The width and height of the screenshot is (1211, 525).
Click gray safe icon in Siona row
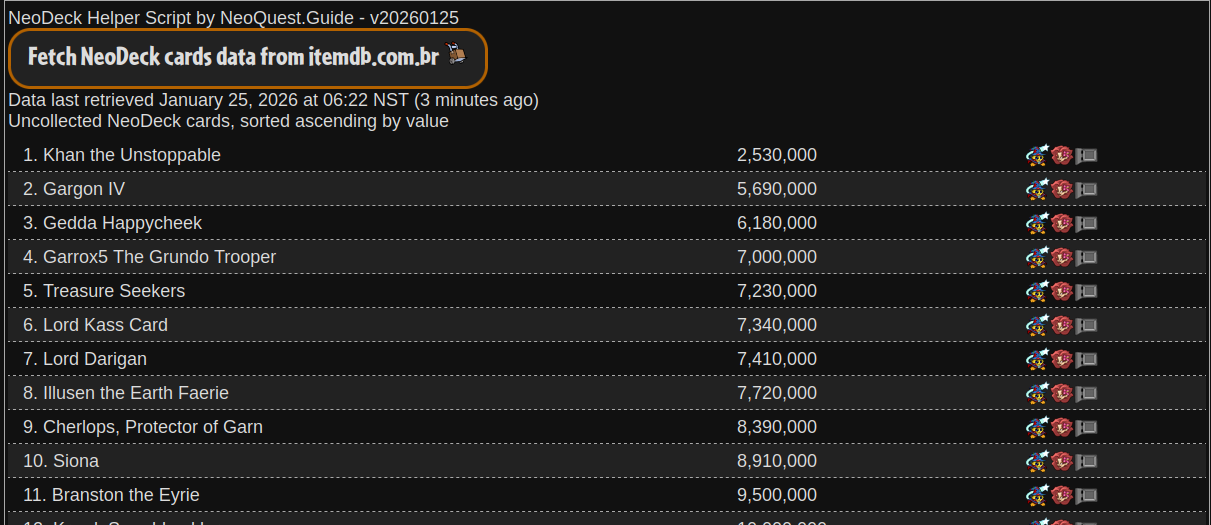pos(1087,461)
